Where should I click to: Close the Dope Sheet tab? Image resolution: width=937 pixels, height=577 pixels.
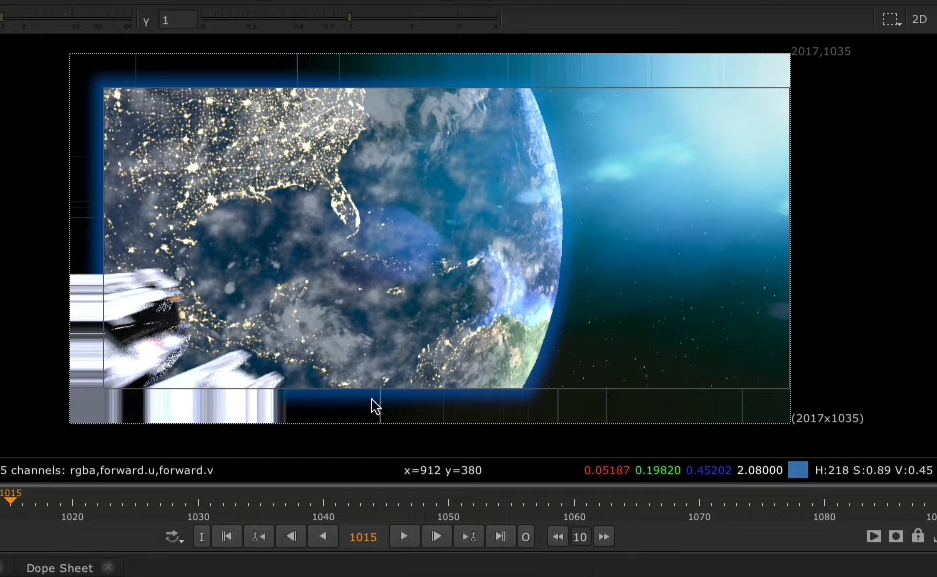[x=108, y=567]
